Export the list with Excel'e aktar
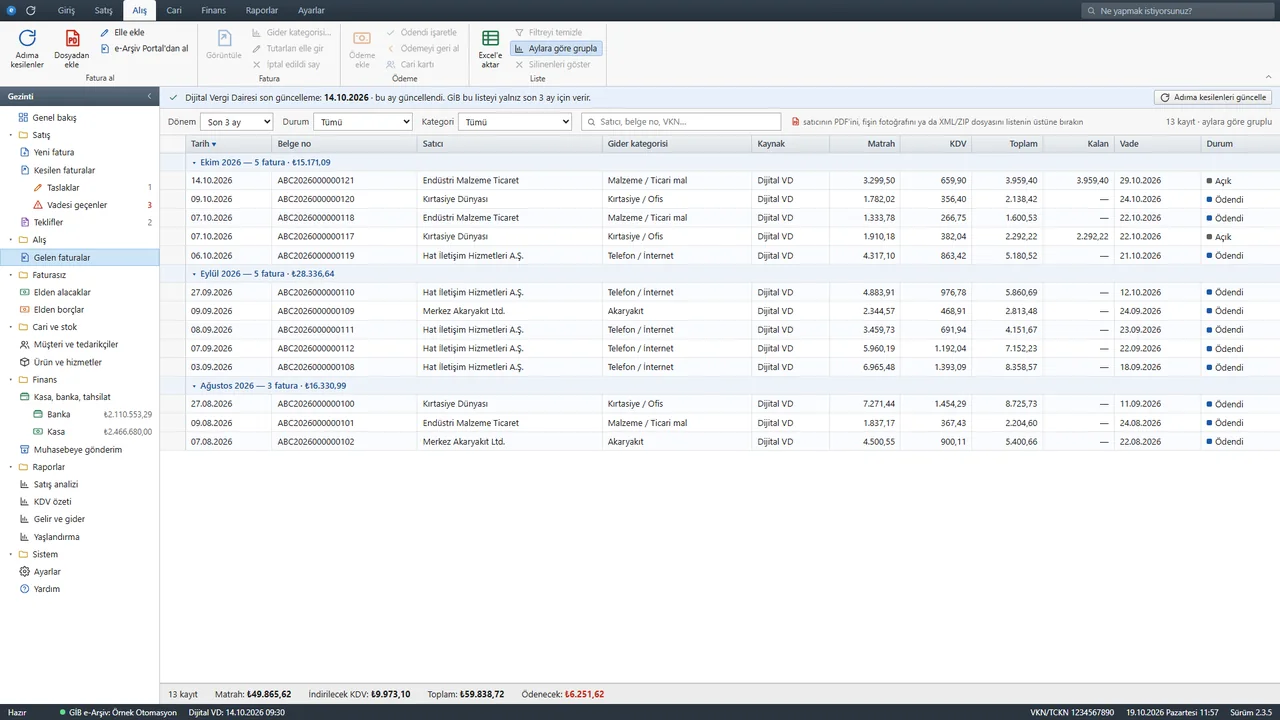Screen dimensions: 1280x720 click(490, 49)
